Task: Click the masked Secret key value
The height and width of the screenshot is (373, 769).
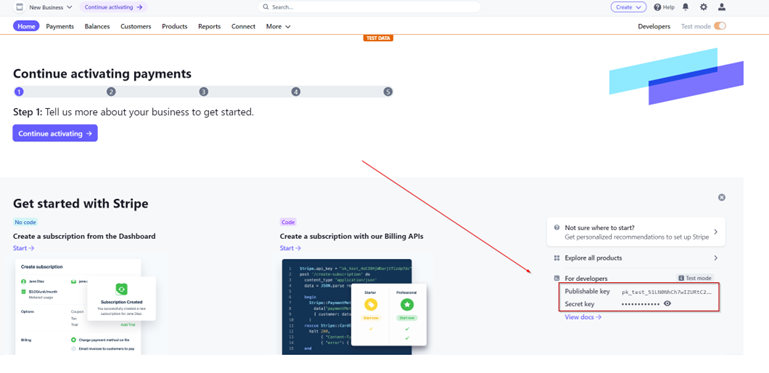Action: pyautogui.click(x=641, y=304)
